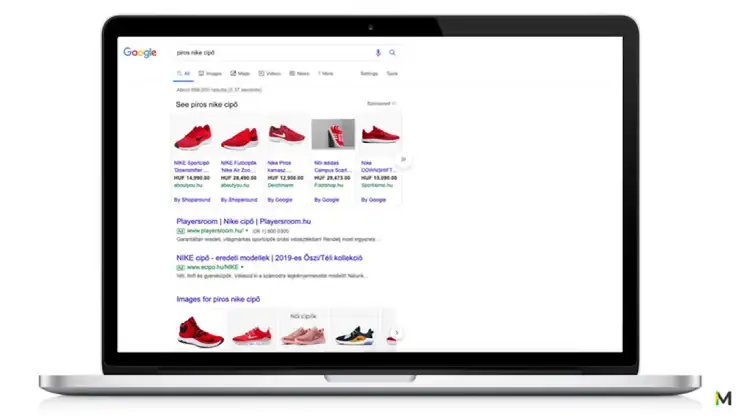Click the Deichmann store name
Viewport: 740px width, 416px height.
click(280, 186)
